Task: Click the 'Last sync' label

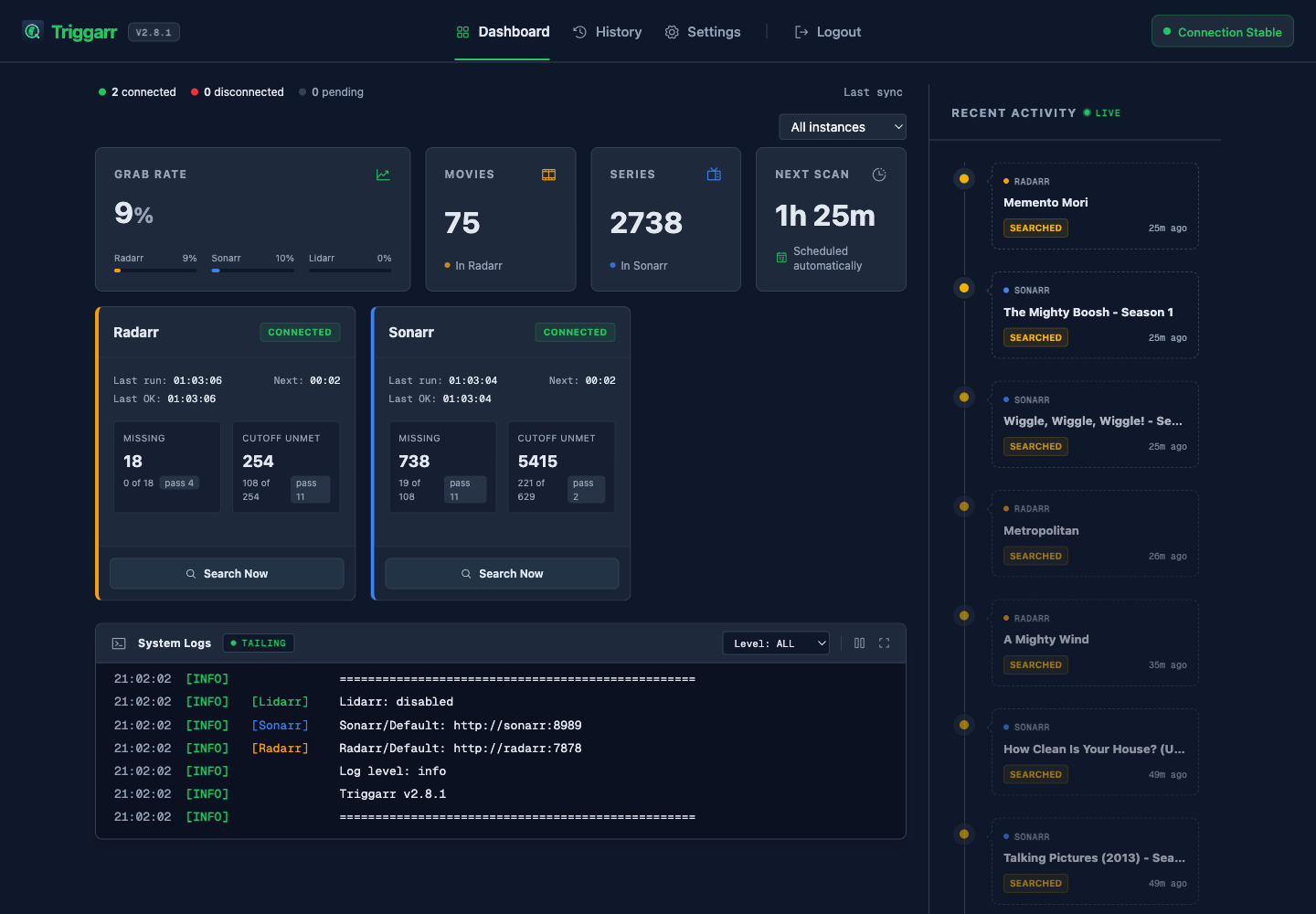Action: tap(873, 92)
